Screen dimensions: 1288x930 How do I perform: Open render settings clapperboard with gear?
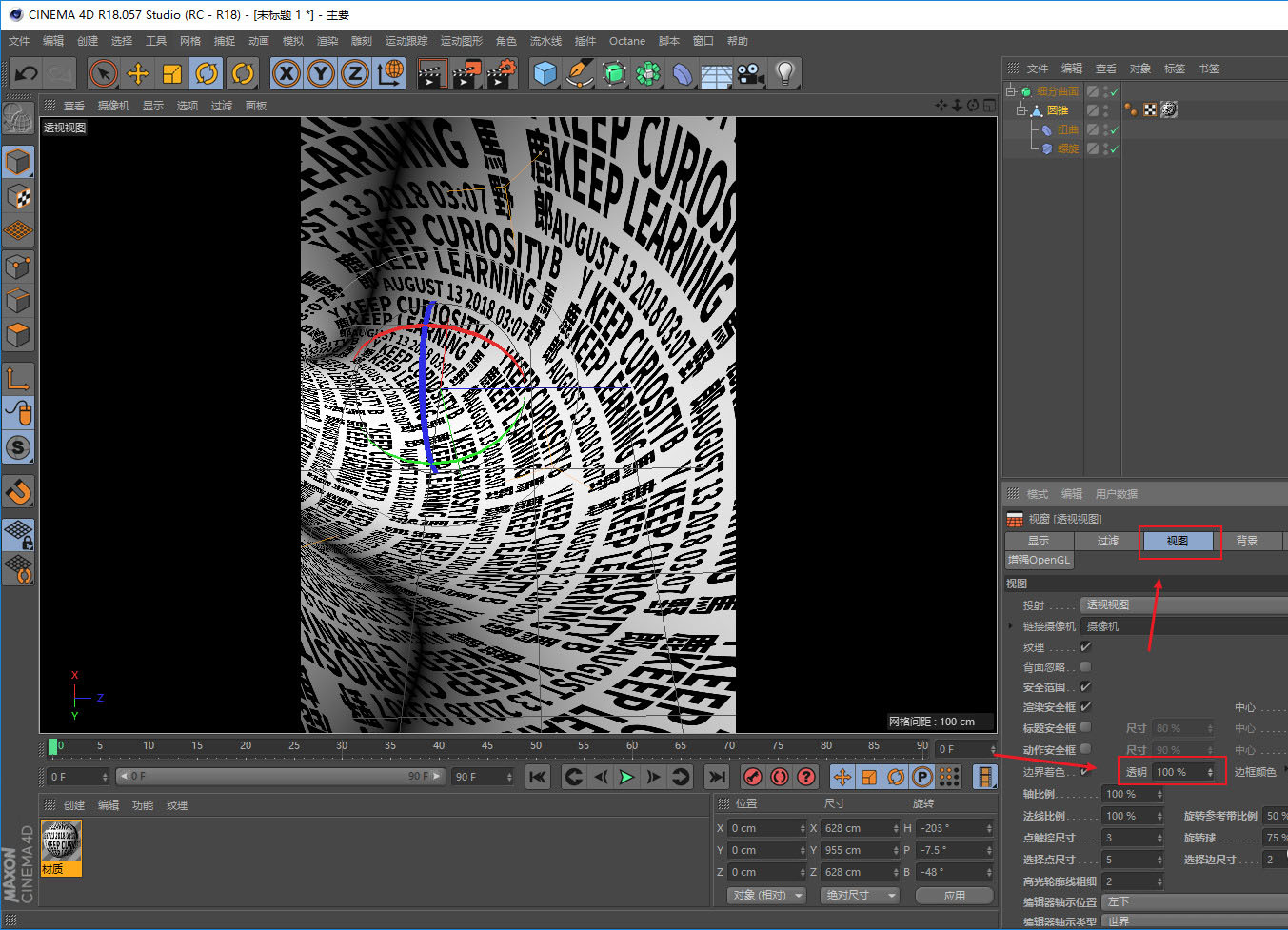pos(502,73)
